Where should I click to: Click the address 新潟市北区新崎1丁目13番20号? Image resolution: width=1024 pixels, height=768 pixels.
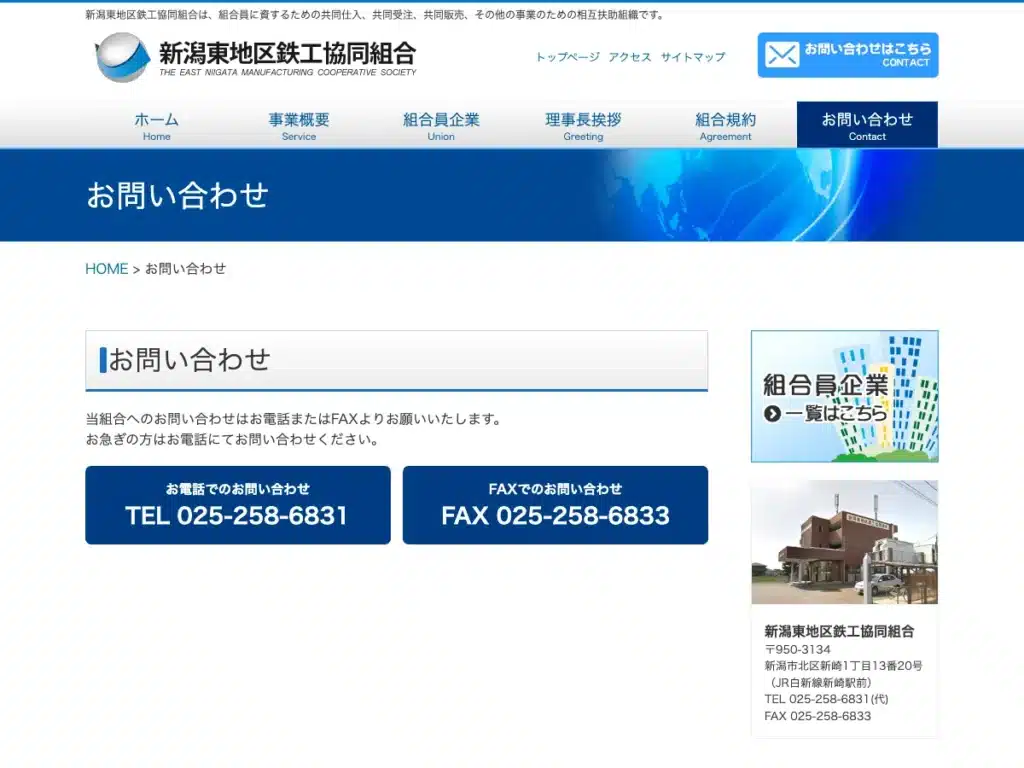click(x=843, y=665)
